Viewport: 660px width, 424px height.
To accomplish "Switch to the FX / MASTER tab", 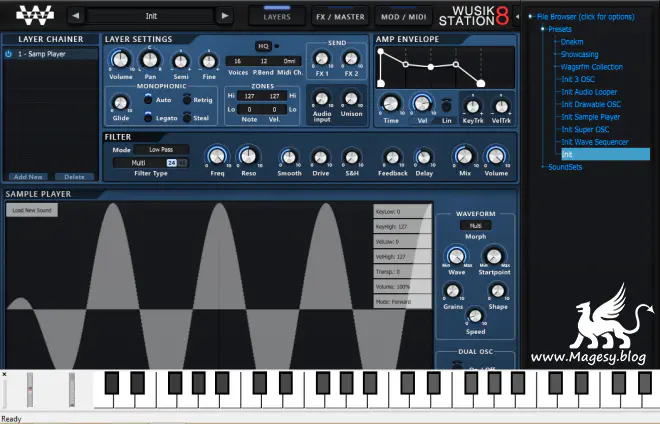I will pyautogui.click(x=340, y=16).
